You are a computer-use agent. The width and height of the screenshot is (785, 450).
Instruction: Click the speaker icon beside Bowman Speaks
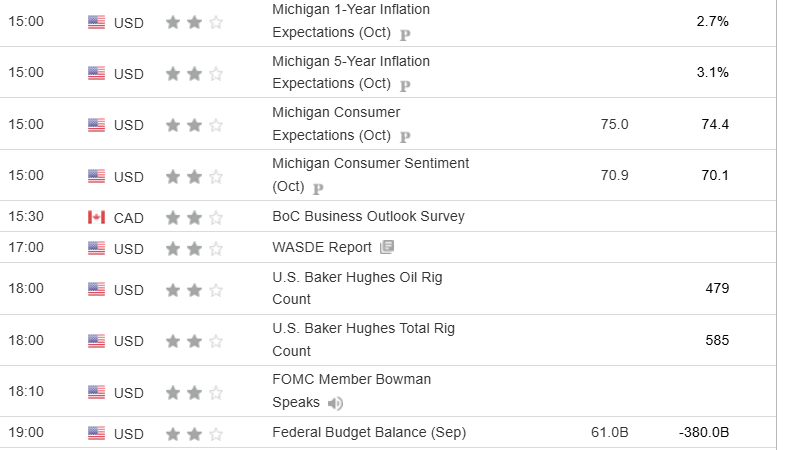pyautogui.click(x=335, y=403)
